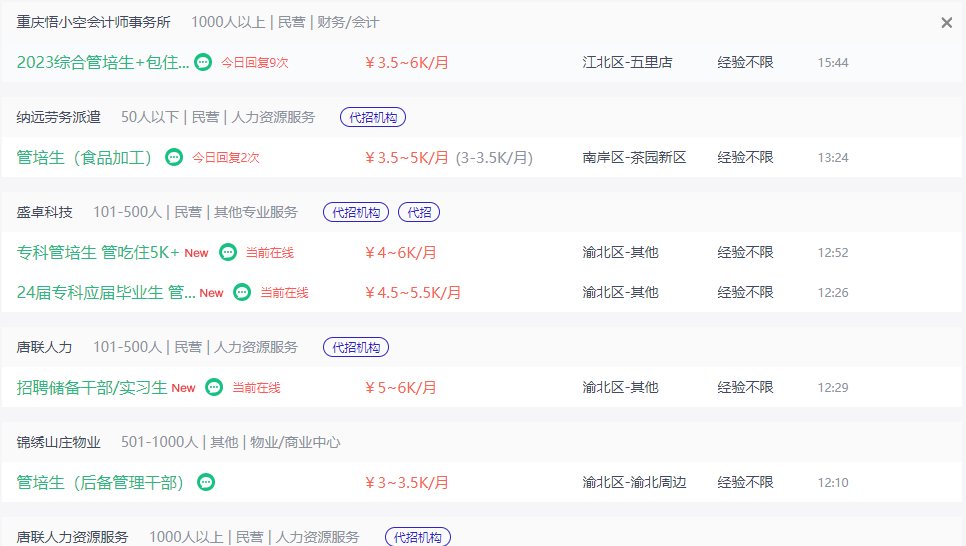Click chat icon beside 管培生（食品加工）

point(174,157)
